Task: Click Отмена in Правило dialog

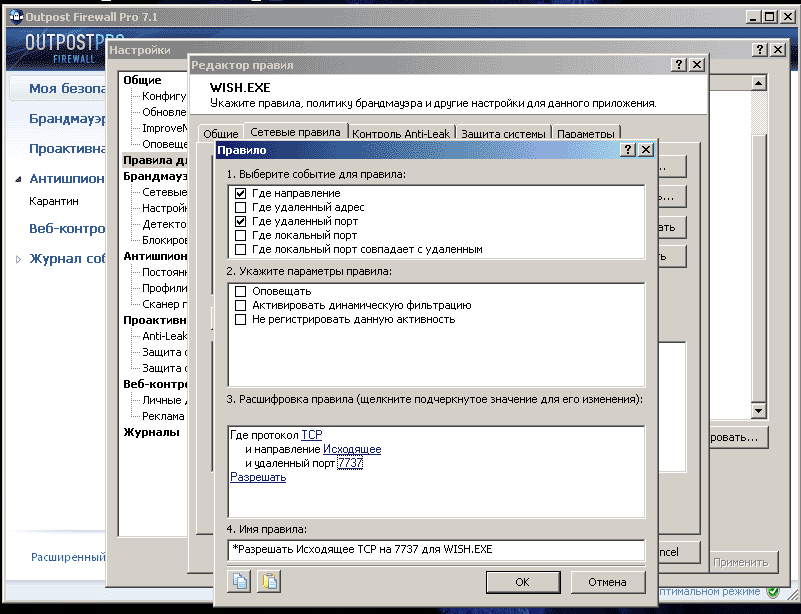Action: (x=607, y=582)
